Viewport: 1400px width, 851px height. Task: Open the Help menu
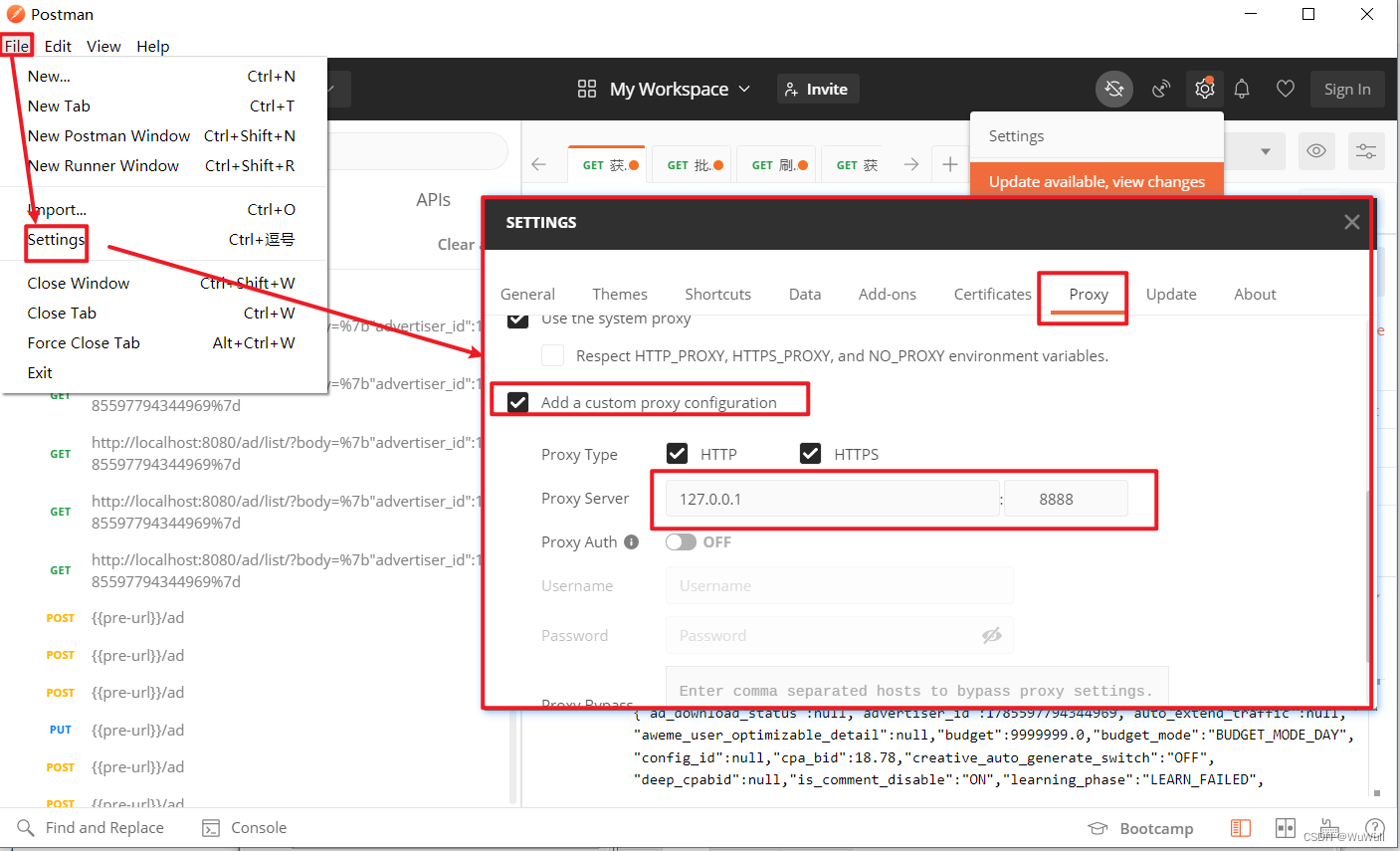tap(153, 46)
